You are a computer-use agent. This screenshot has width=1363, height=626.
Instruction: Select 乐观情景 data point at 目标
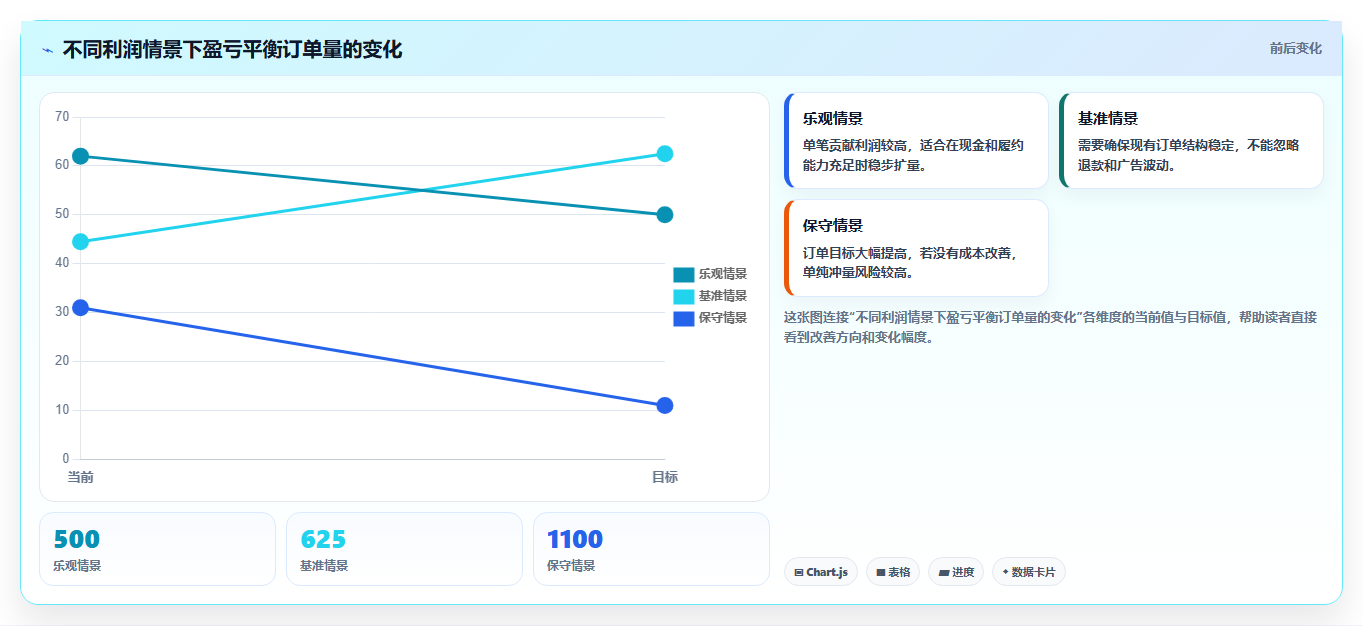point(665,215)
